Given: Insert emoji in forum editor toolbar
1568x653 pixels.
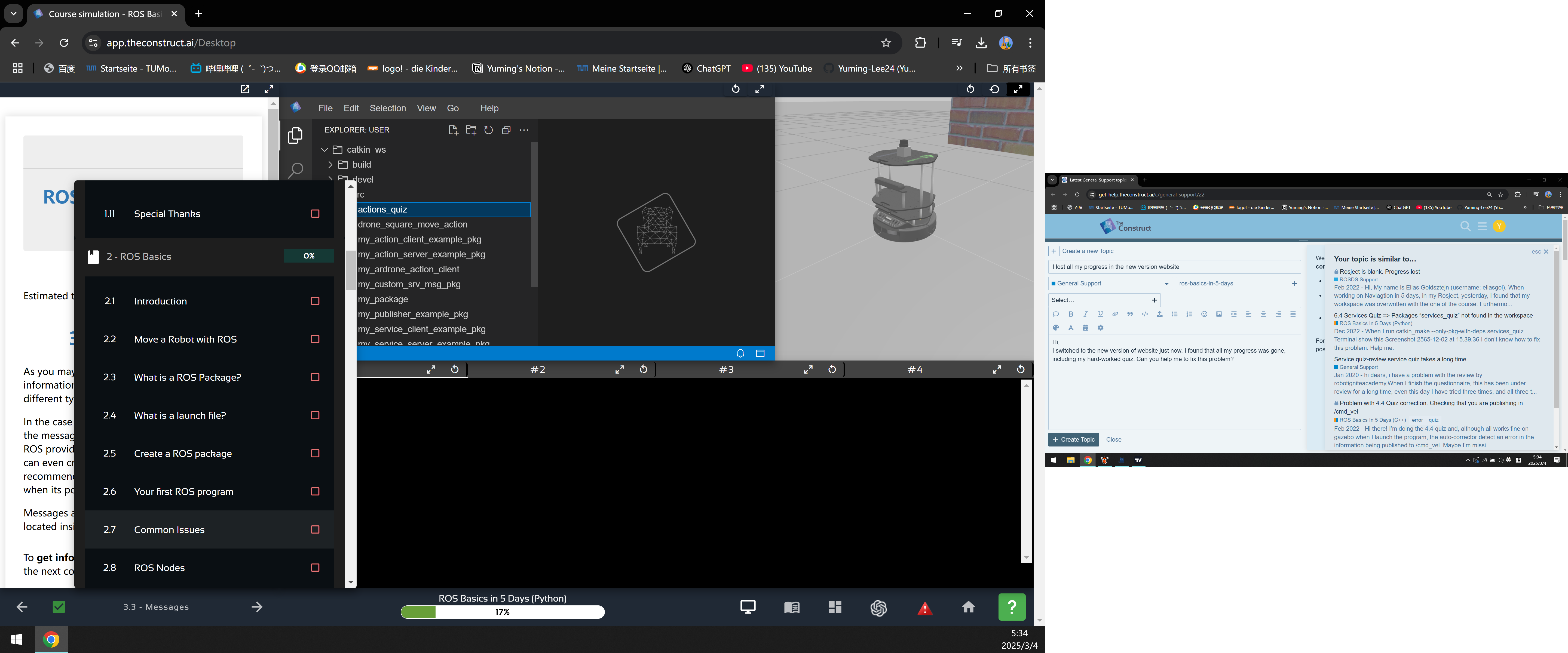Looking at the screenshot, I should pyautogui.click(x=1204, y=314).
